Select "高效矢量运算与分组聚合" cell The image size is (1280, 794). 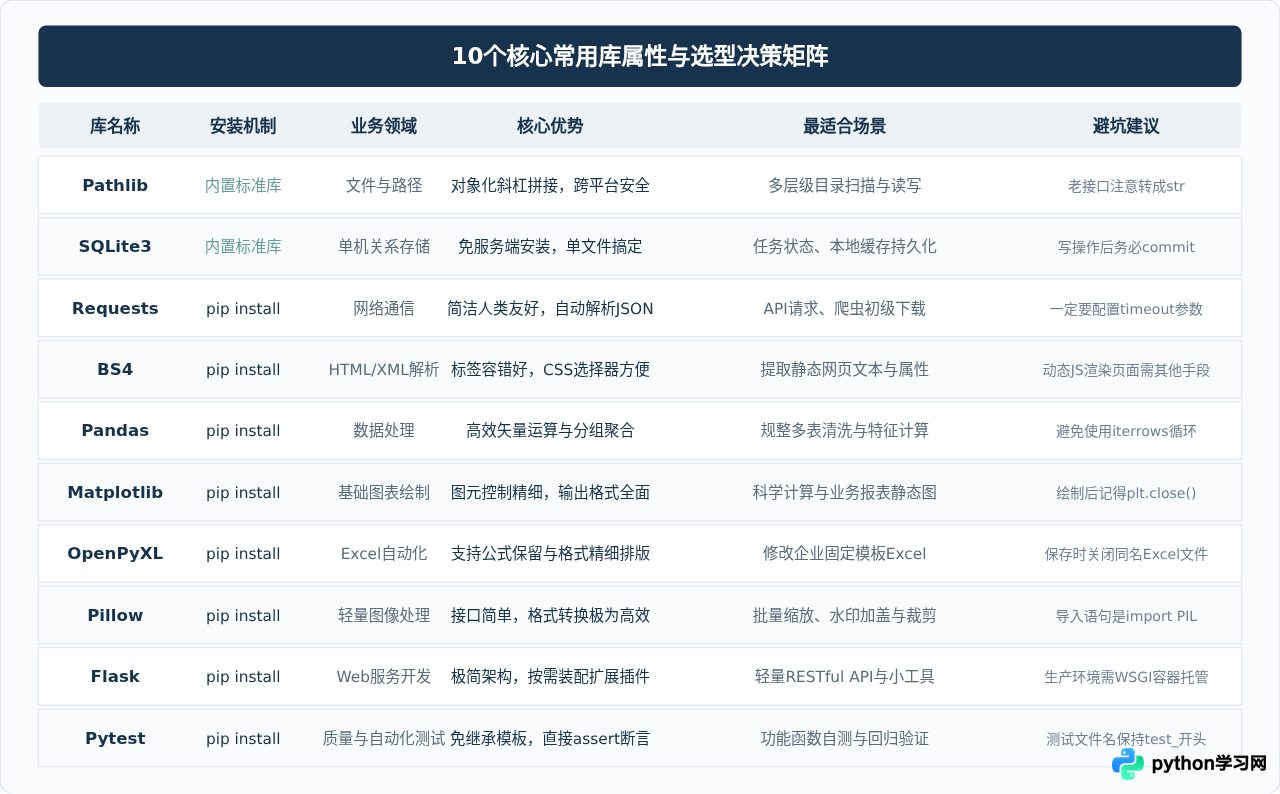pyautogui.click(x=550, y=430)
